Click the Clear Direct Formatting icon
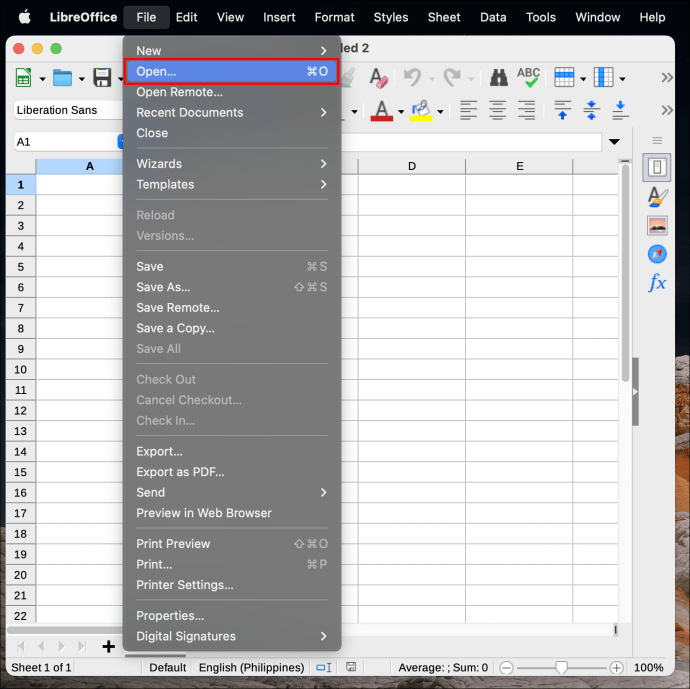Viewport: 690px width, 689px height. [x=378, y=78]
